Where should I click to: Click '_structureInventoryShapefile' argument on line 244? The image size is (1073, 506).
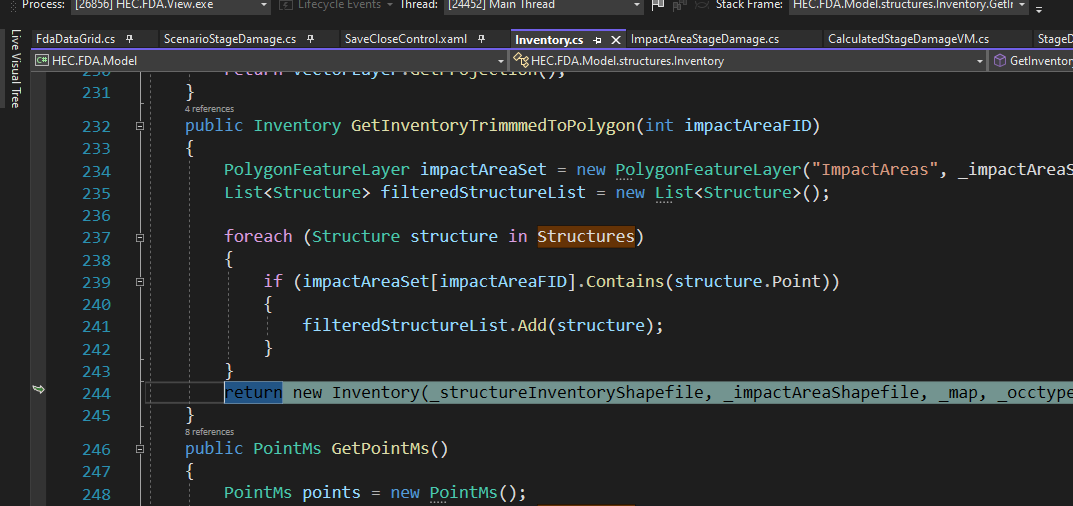click(571, 393)
